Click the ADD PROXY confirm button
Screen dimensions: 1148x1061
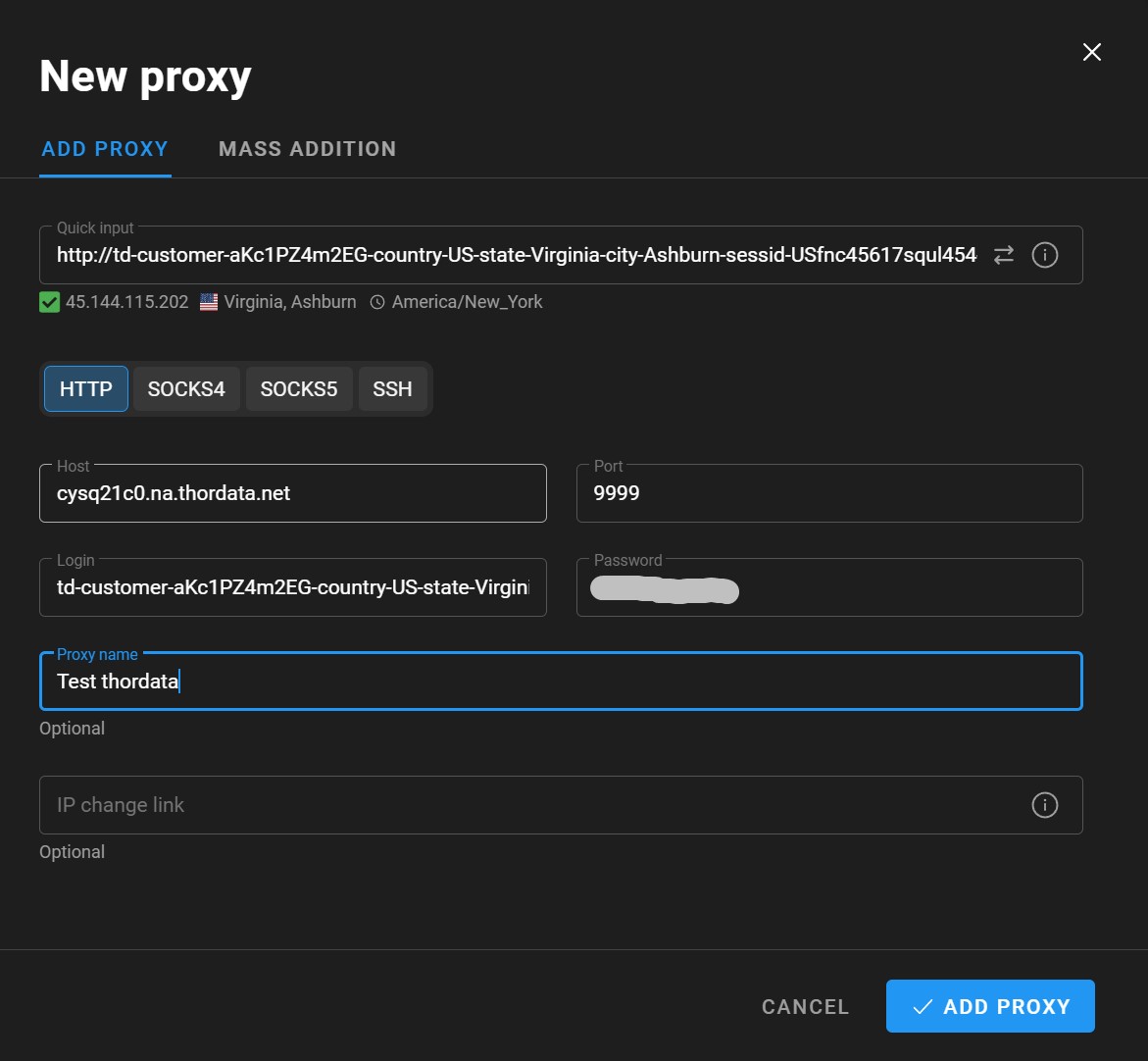click(x=990, y=1006)
